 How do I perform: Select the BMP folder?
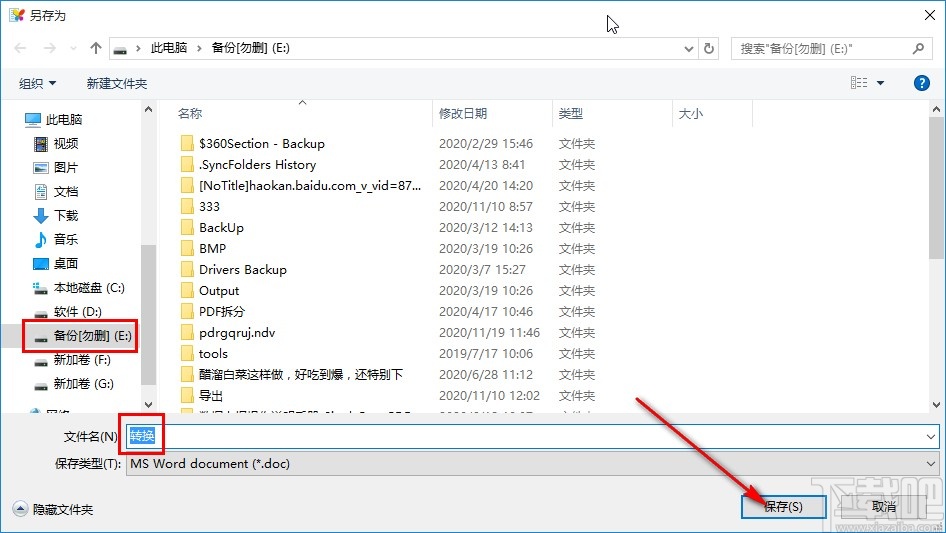212,249
